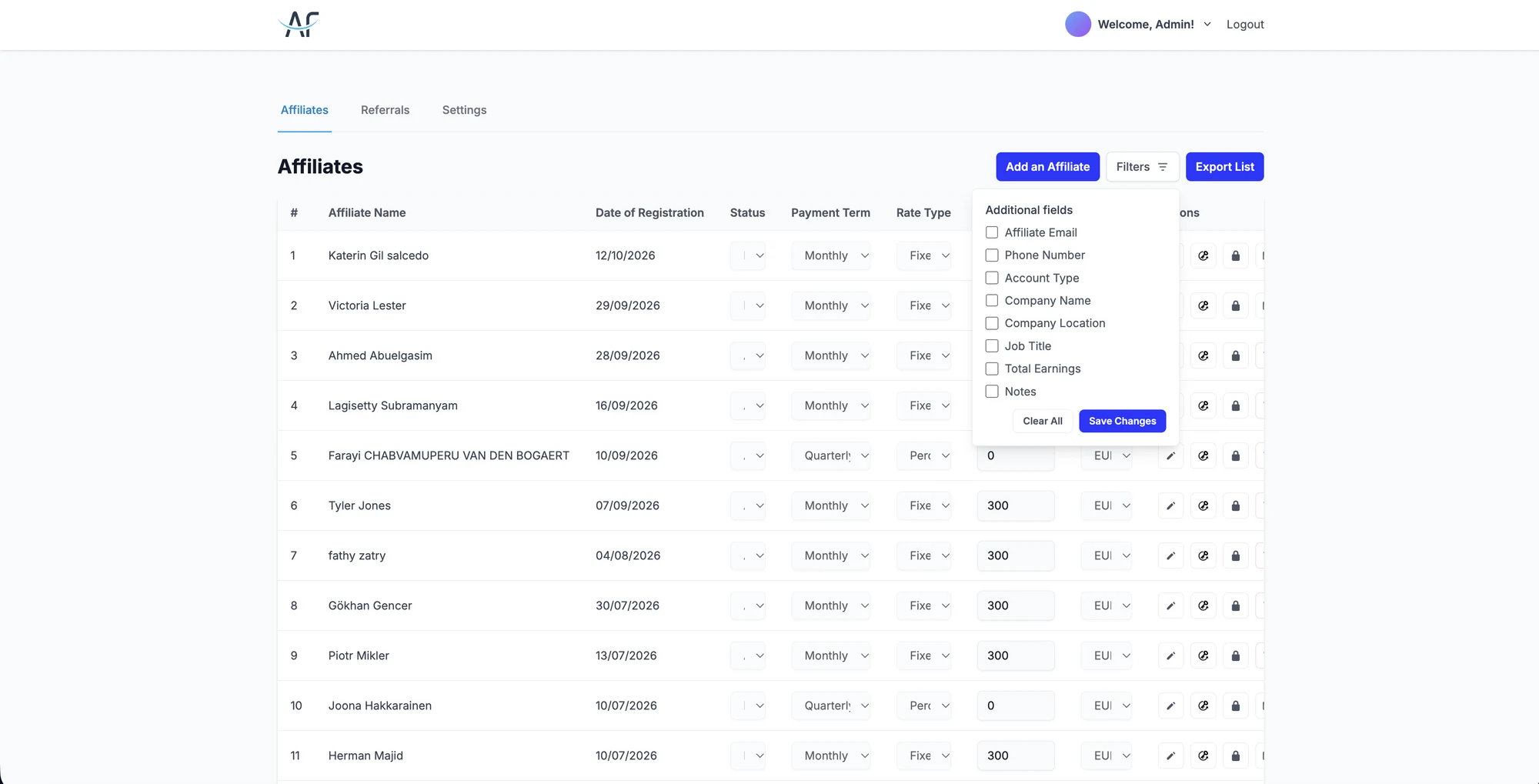Click the Export List button
The image size is (1539, 784).
(1224, 167)
